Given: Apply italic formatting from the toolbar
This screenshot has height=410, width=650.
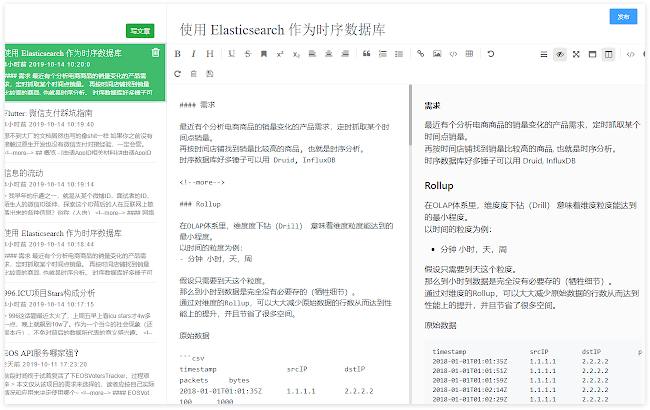Looking at the screenshot, I should pyautogui.click(x=194, y=54).
